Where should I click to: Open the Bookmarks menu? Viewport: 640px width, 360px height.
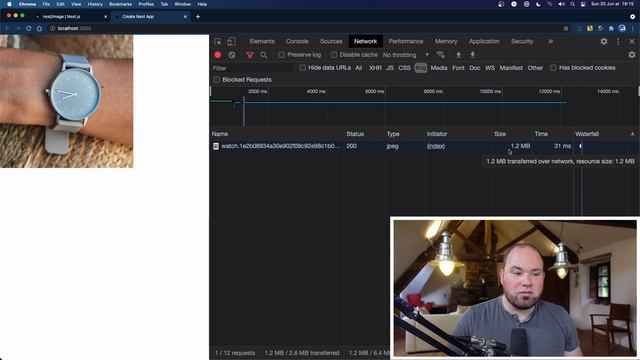coord(120,4)
